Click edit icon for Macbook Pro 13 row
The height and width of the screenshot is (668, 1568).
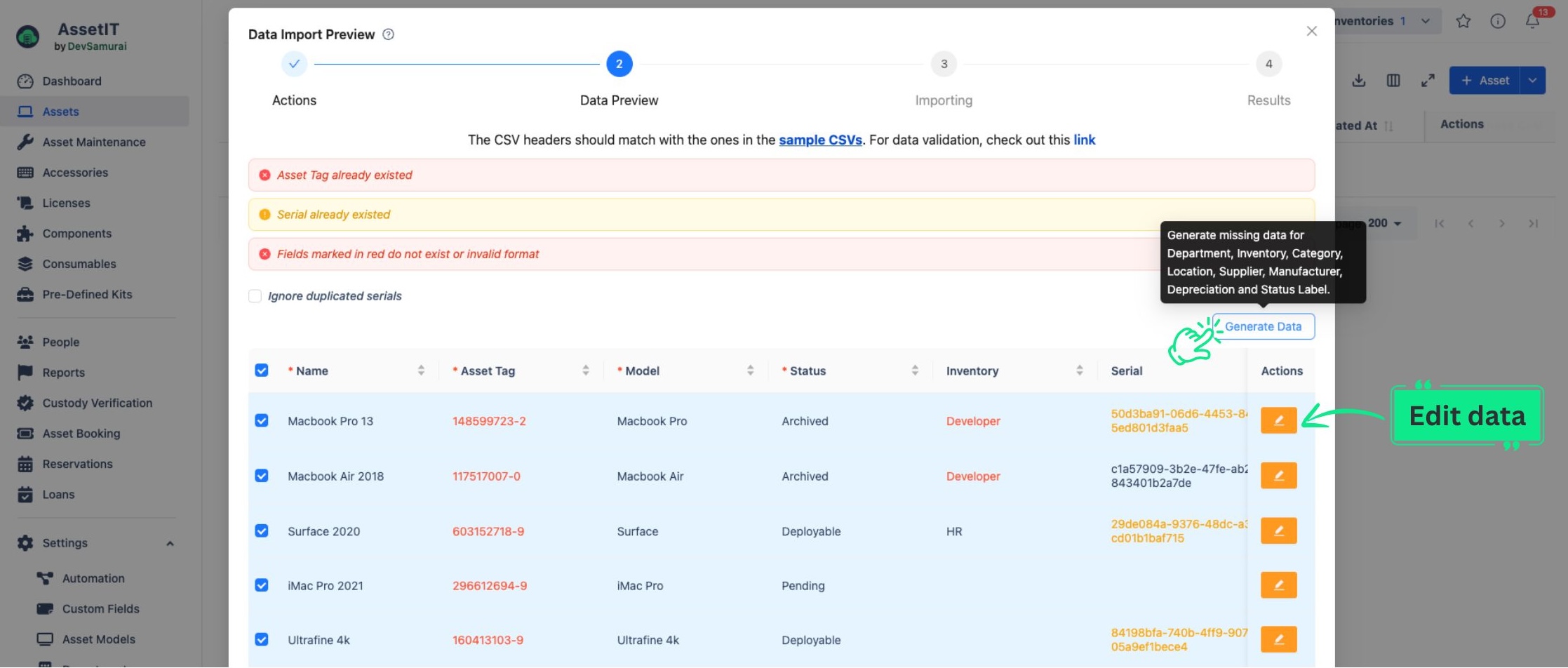tap(1278, 420)
